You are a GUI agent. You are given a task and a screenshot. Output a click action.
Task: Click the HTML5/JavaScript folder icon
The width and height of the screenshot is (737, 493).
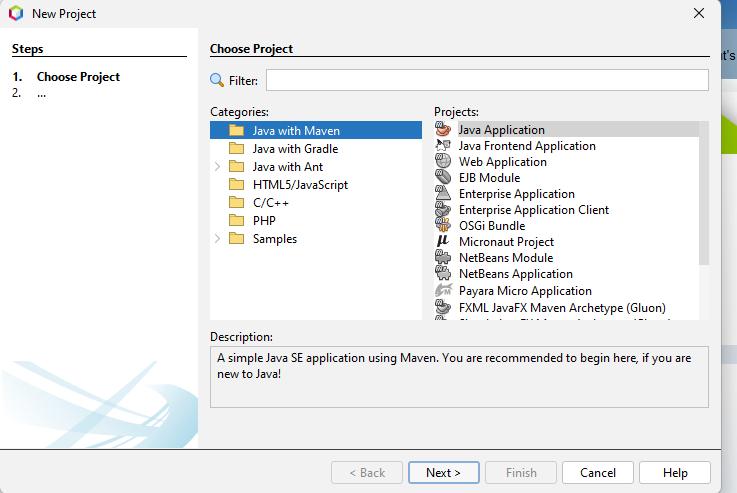click(236, 184)
